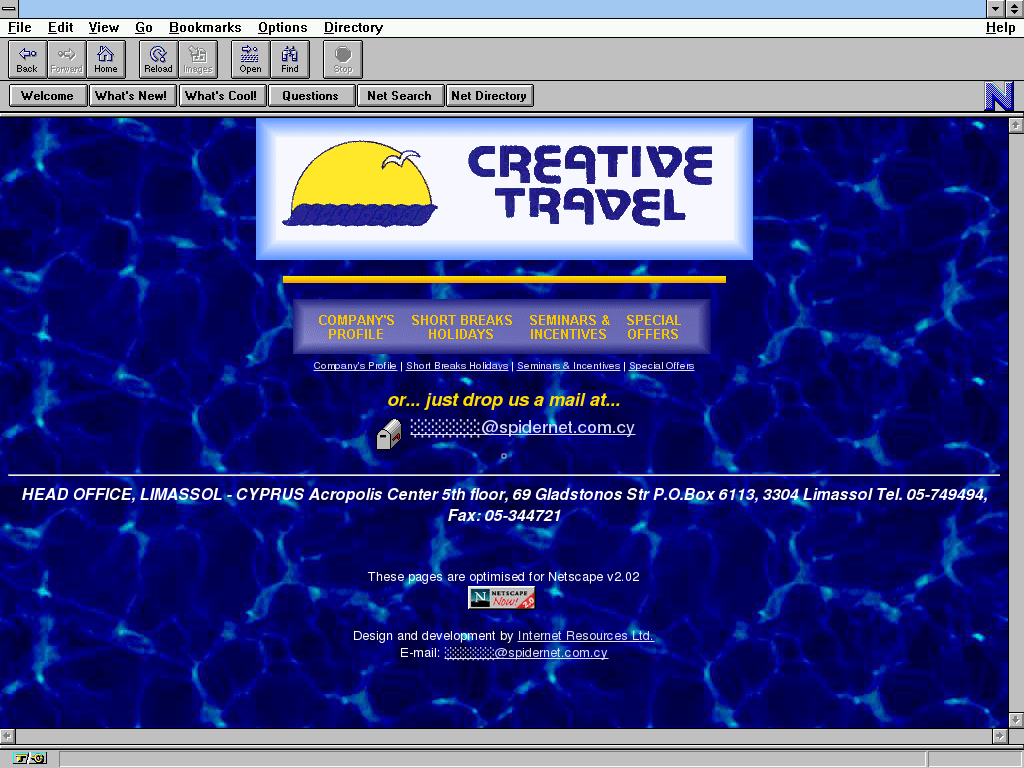Click the Back toolbar icon
The height and width of the screenshot is (768, 1024).
click(x=27, y=59)
